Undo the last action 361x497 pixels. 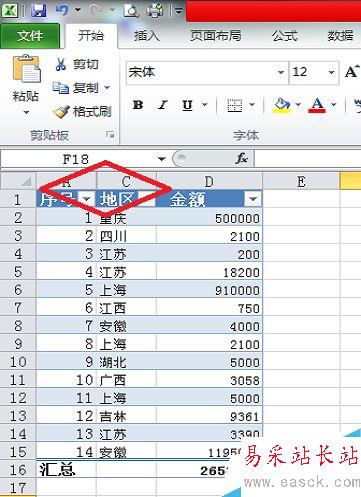(x=62, y=10)
